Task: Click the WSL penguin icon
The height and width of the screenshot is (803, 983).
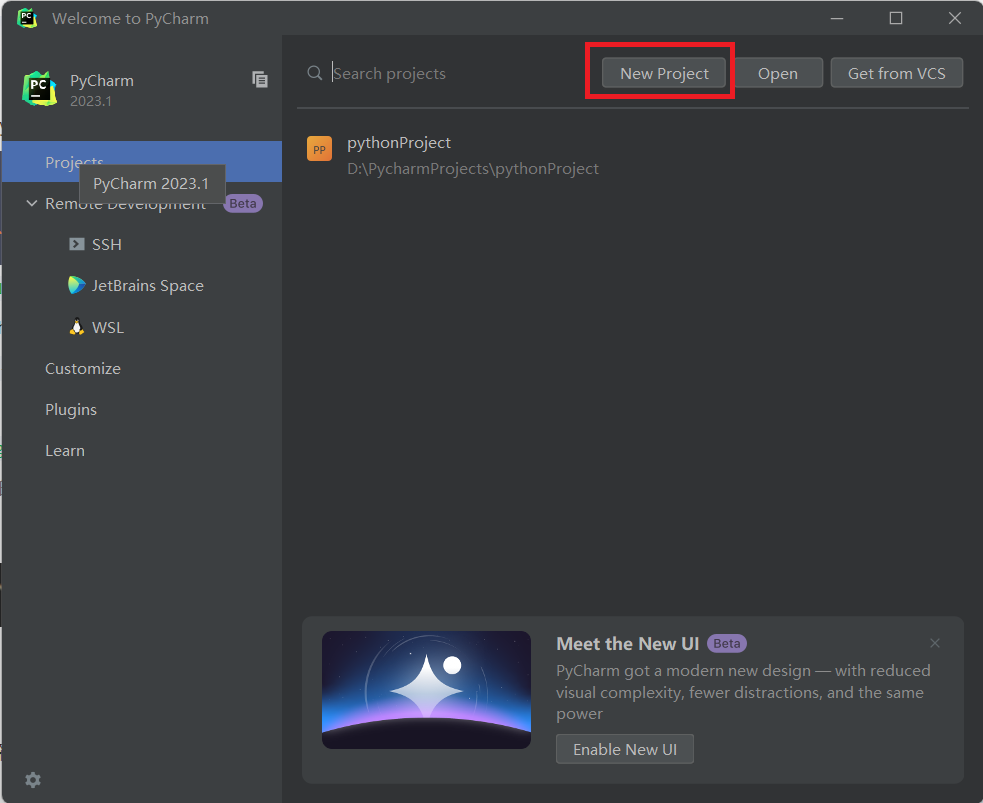Action: coord(76,327)
